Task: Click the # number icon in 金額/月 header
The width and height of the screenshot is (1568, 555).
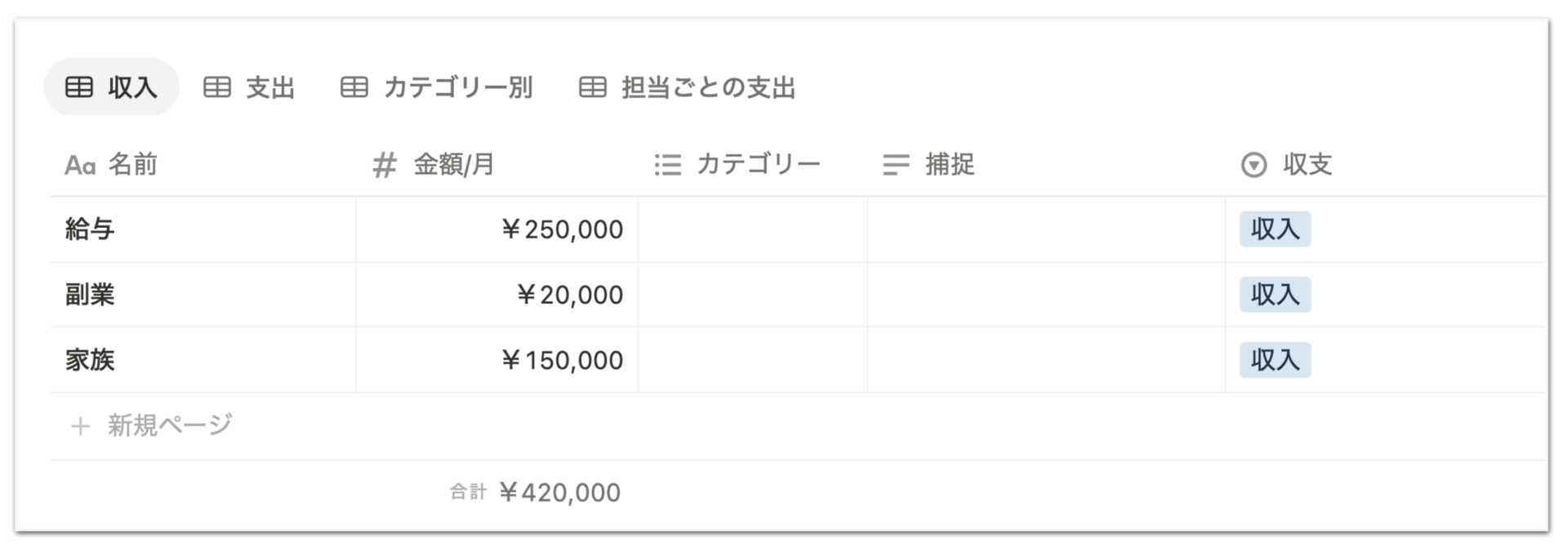Action: 385,166
